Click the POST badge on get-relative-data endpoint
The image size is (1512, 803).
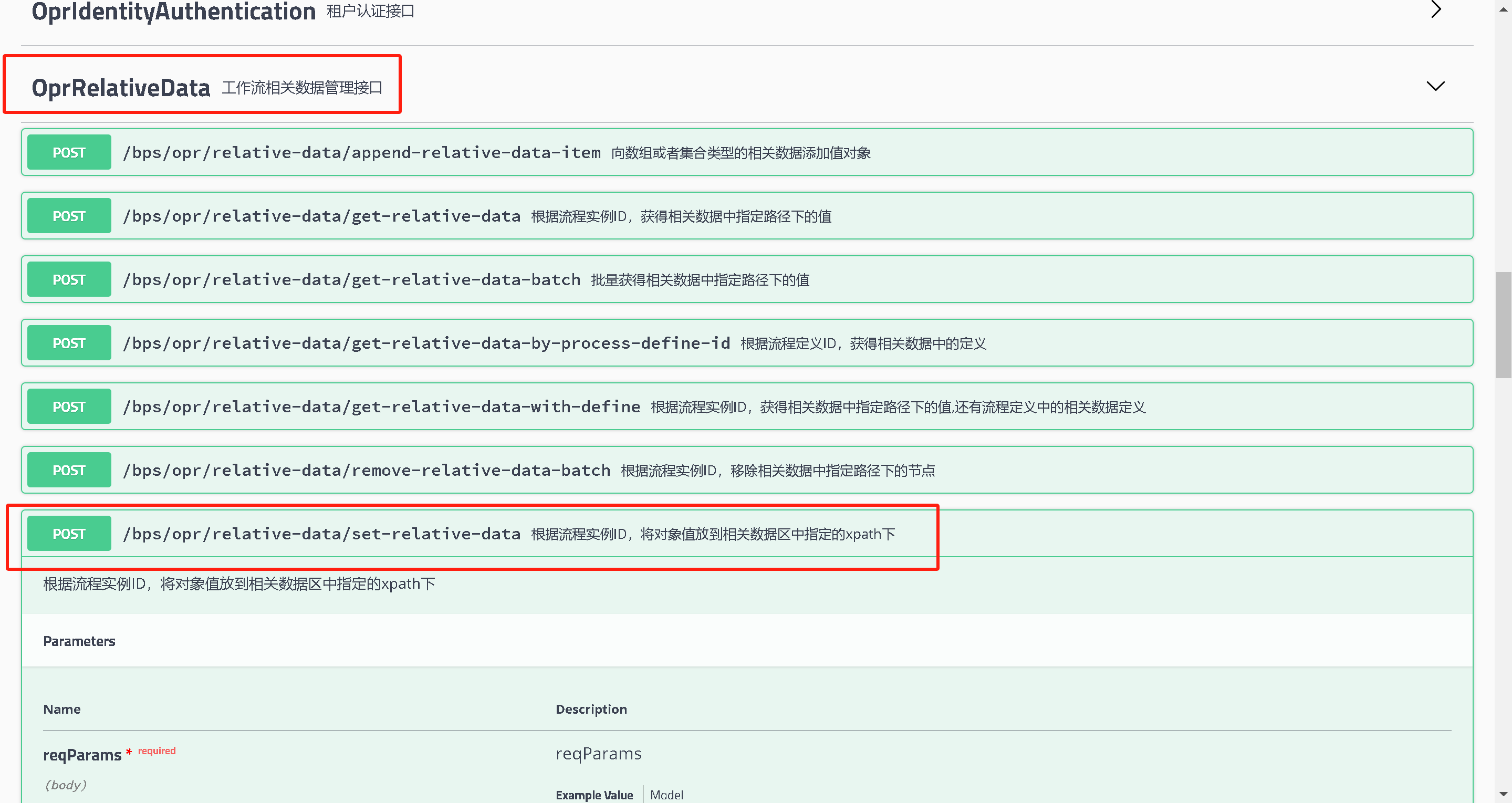pyautogui.click(x=69, y=215)
